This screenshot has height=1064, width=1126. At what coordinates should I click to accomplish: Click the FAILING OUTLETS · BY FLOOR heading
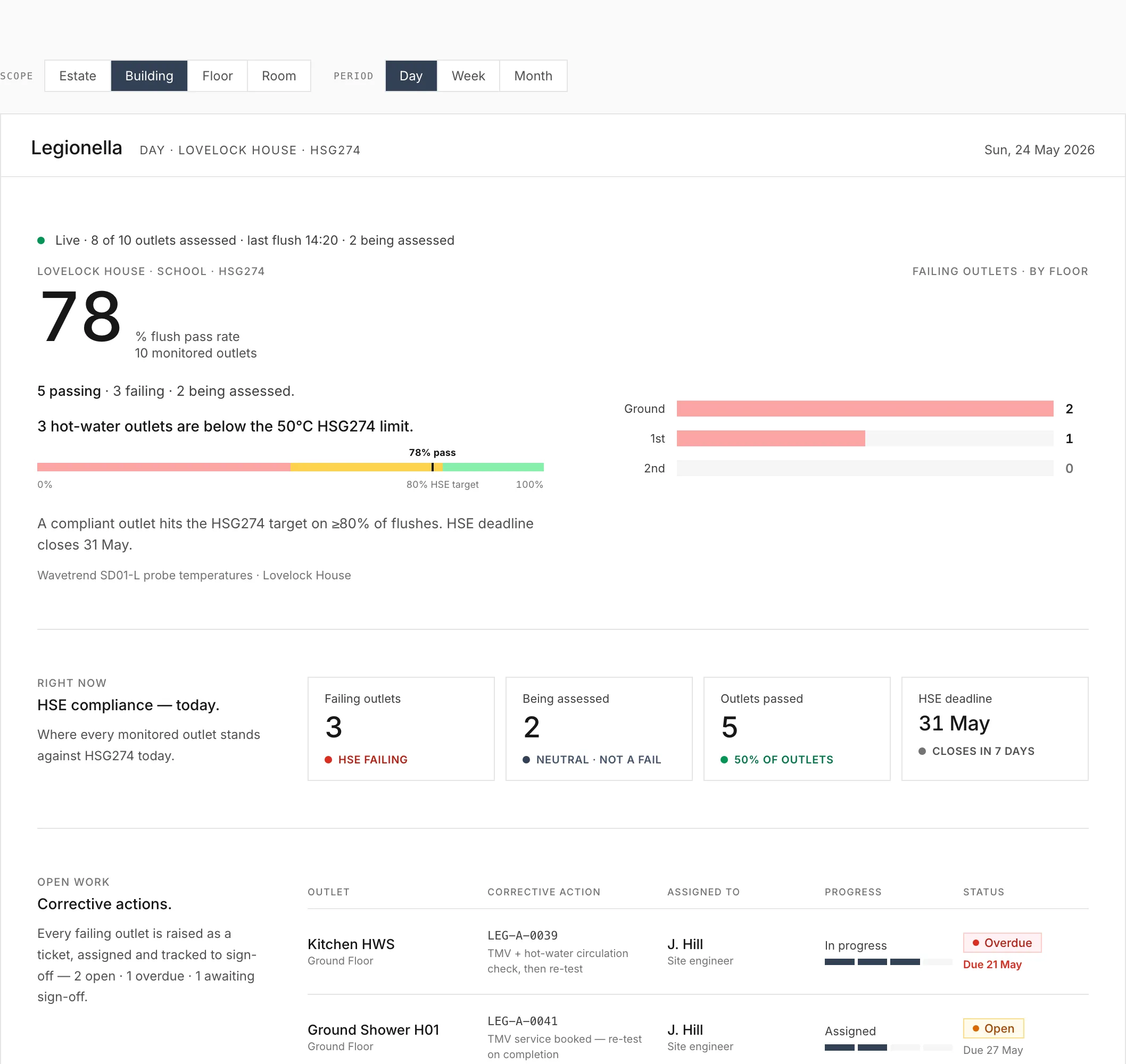point(1000,272)
